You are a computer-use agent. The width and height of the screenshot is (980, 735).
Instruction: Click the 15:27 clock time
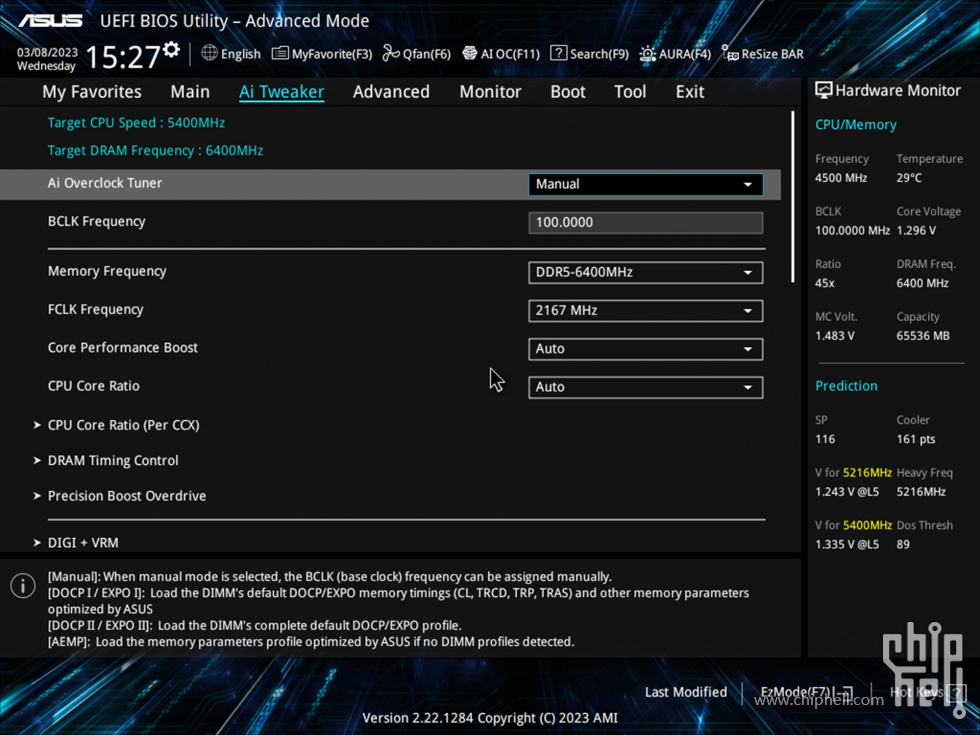click(123, 58)
